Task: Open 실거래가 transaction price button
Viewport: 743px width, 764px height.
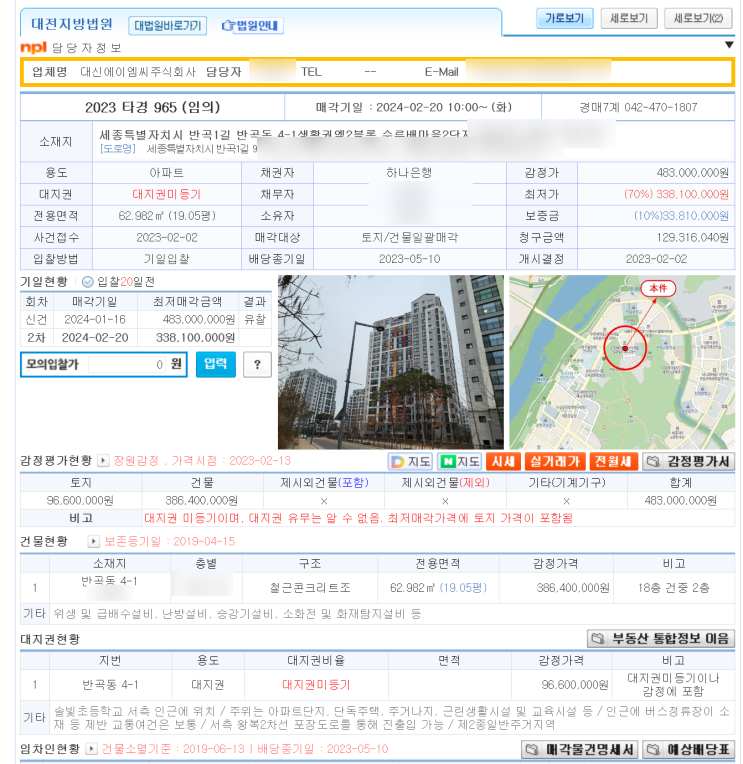Action: [x=555, y=461]
